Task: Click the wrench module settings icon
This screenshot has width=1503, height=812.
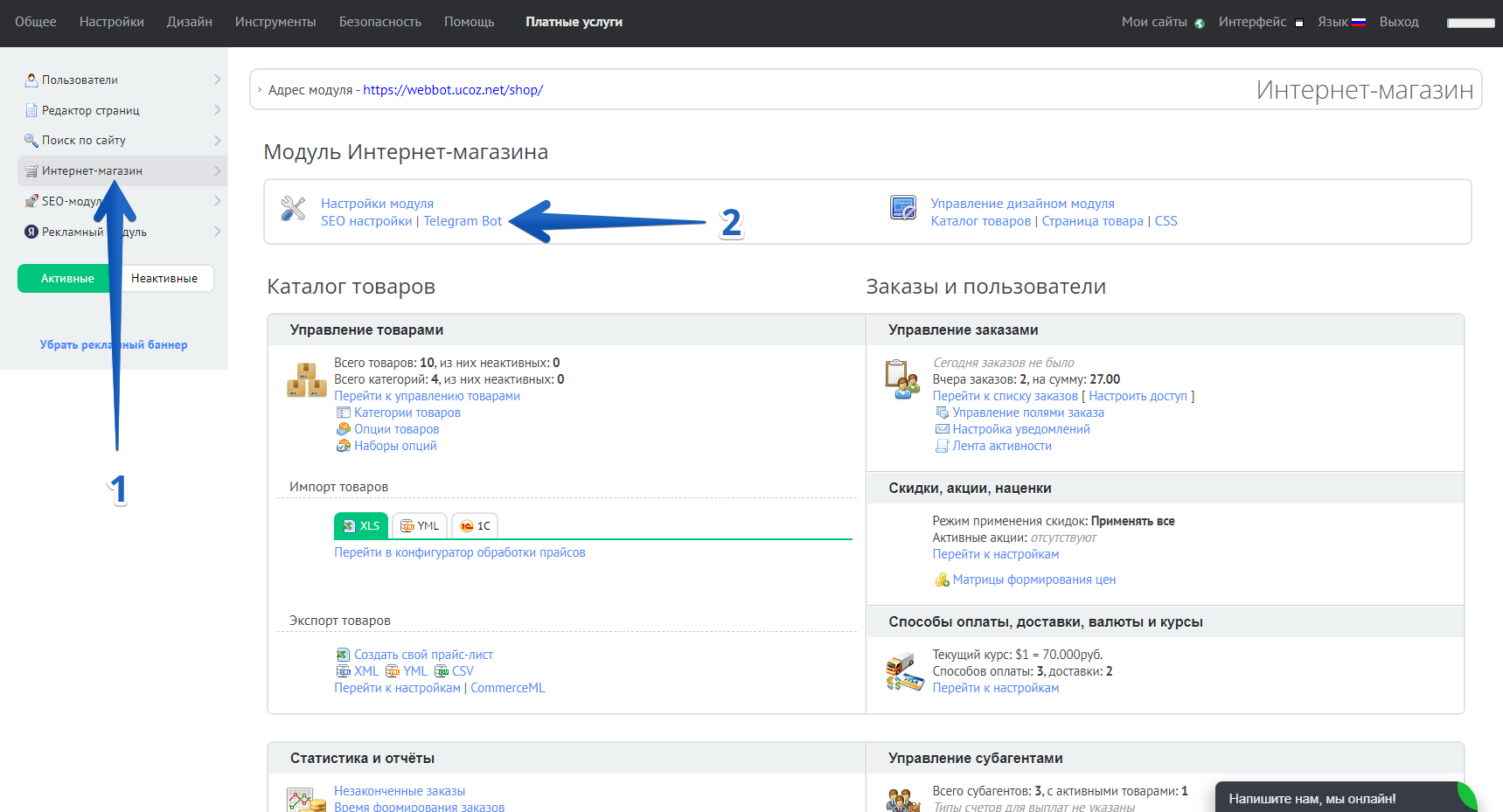Action: pyautogui.click(x=293, y=209)
